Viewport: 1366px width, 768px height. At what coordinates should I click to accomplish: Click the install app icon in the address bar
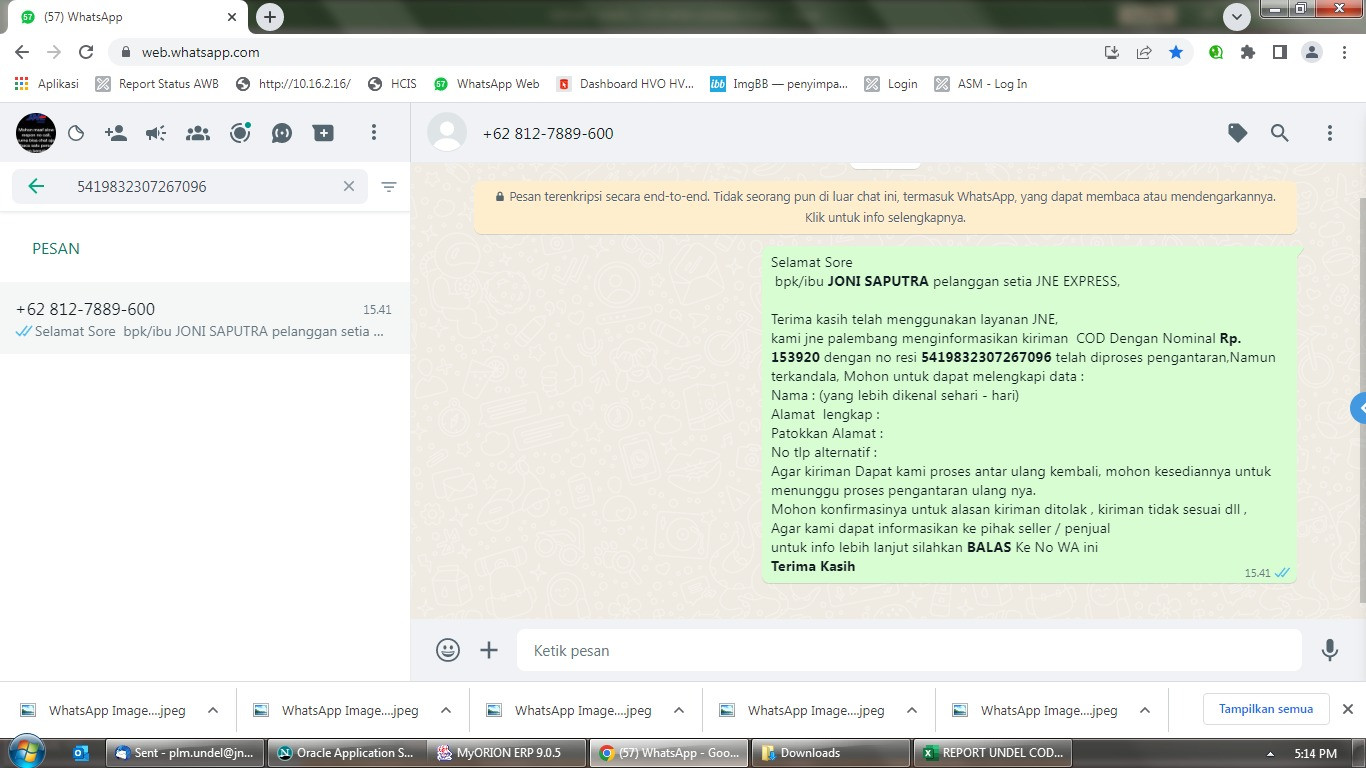click(x=1112, y=52)
